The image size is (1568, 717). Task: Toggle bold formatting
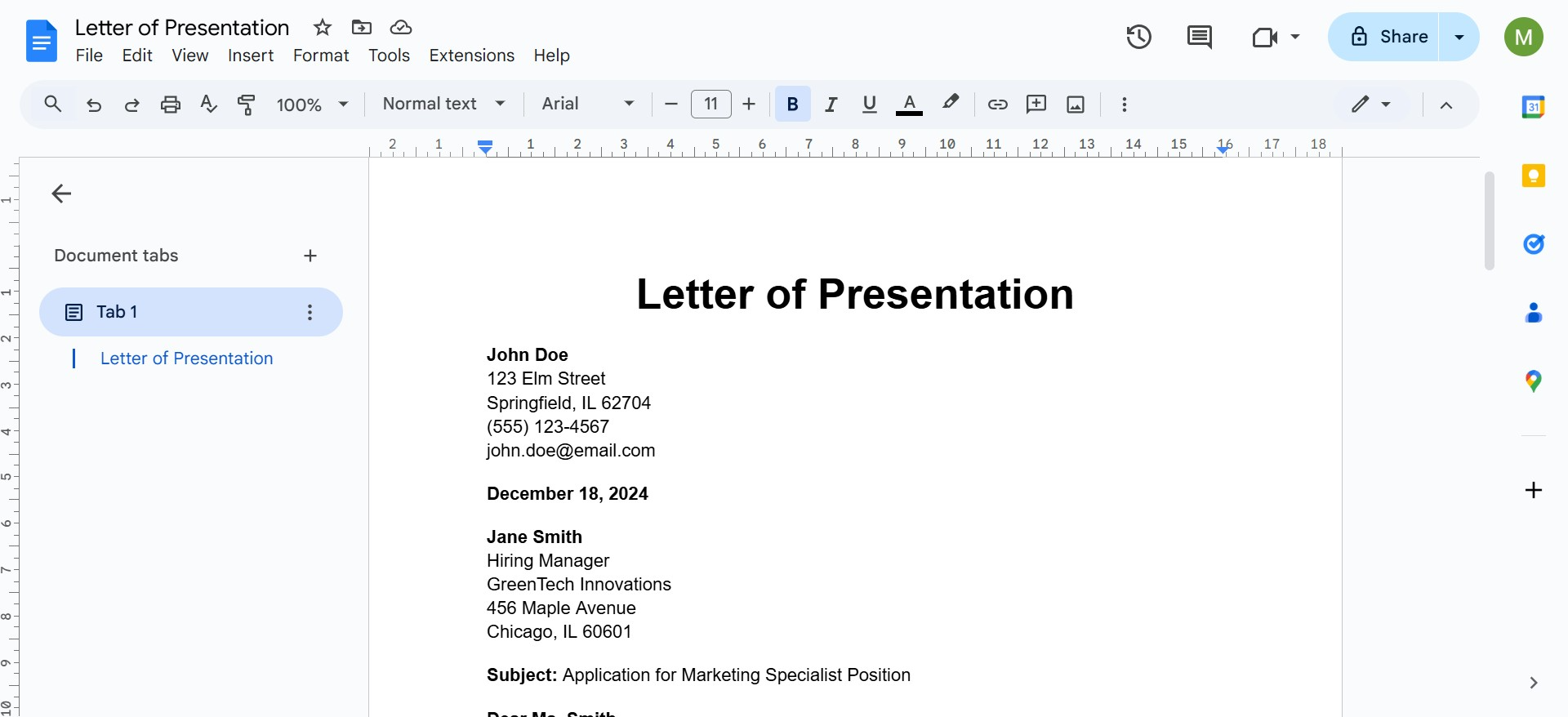[792, 105]
